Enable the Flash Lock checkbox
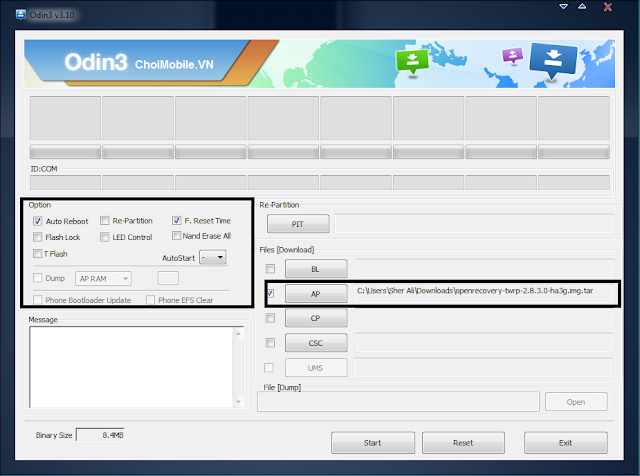640x476 pixels. [38, 237]
